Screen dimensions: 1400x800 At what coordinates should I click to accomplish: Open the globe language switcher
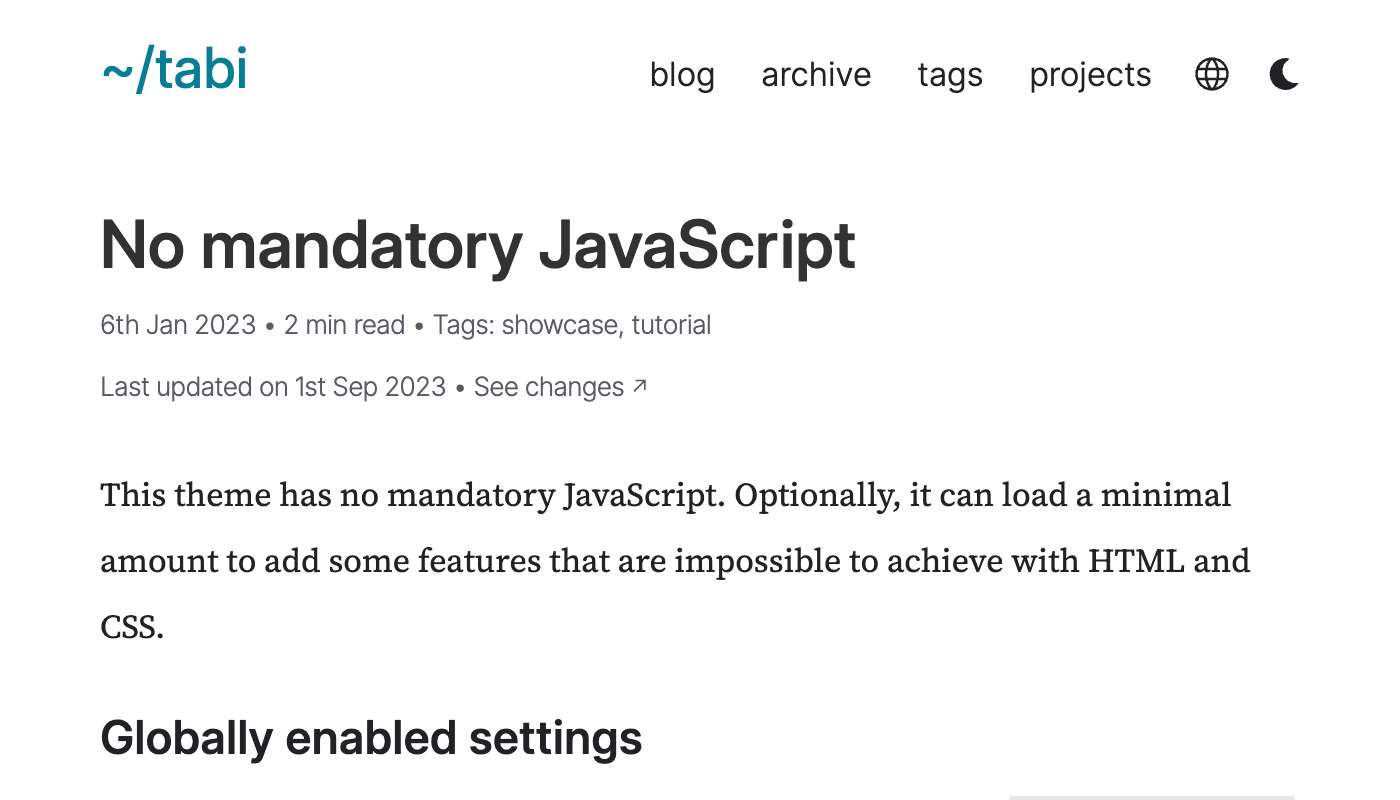coord(1211,75)
